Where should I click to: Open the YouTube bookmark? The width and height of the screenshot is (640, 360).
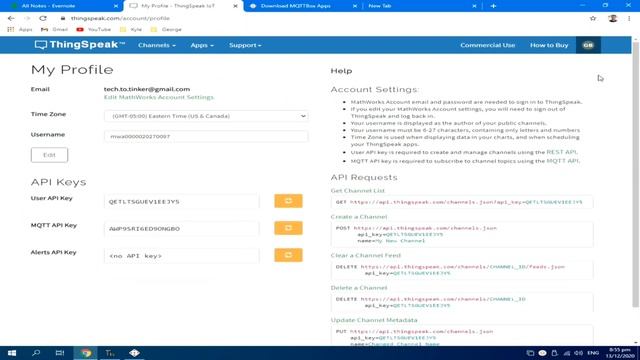[93, 29]
